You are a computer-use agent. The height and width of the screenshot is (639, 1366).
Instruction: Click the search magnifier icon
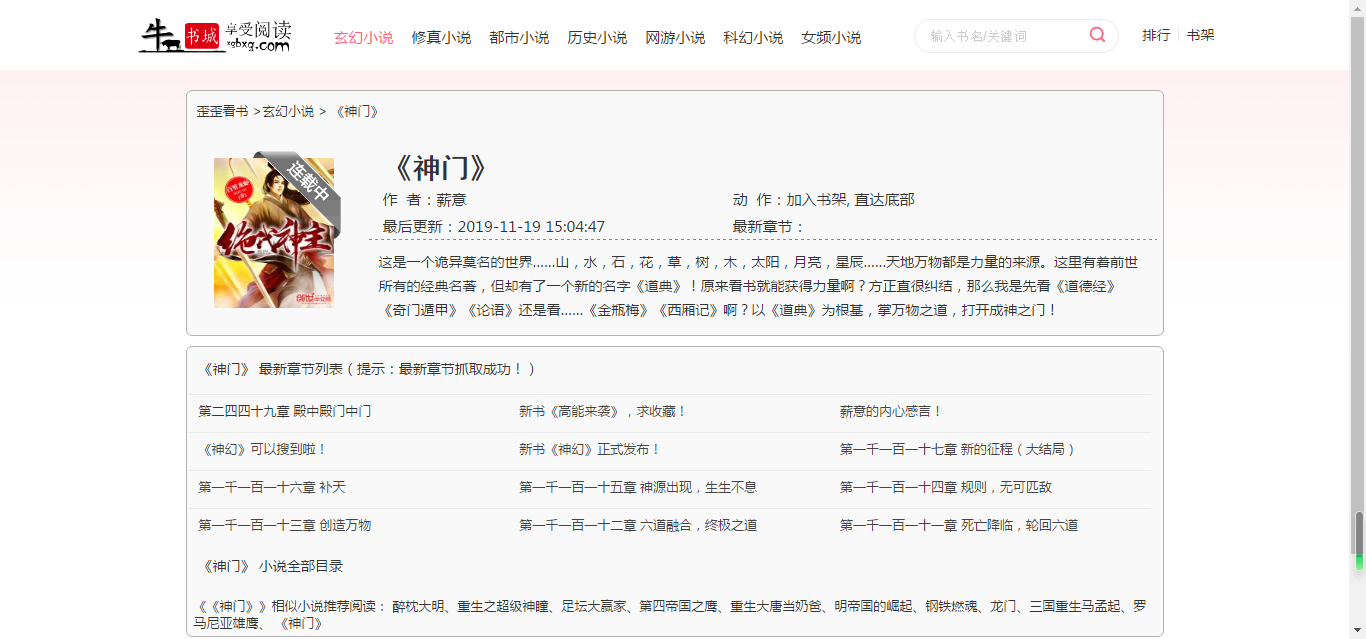[x=1097, y=35]
